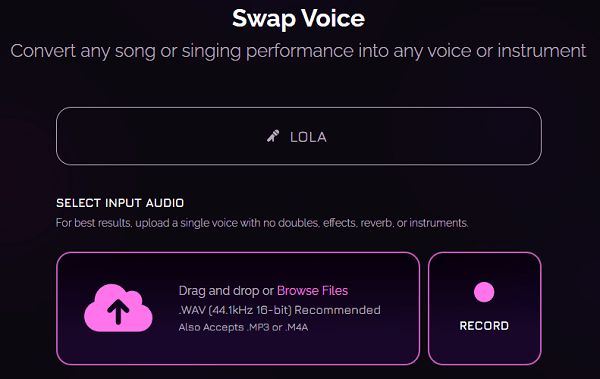This screenshot has height=379, width=600.
Task: Click the .WAV 44.1kHz 16-bit Recommended text
Action: point(279,310)
